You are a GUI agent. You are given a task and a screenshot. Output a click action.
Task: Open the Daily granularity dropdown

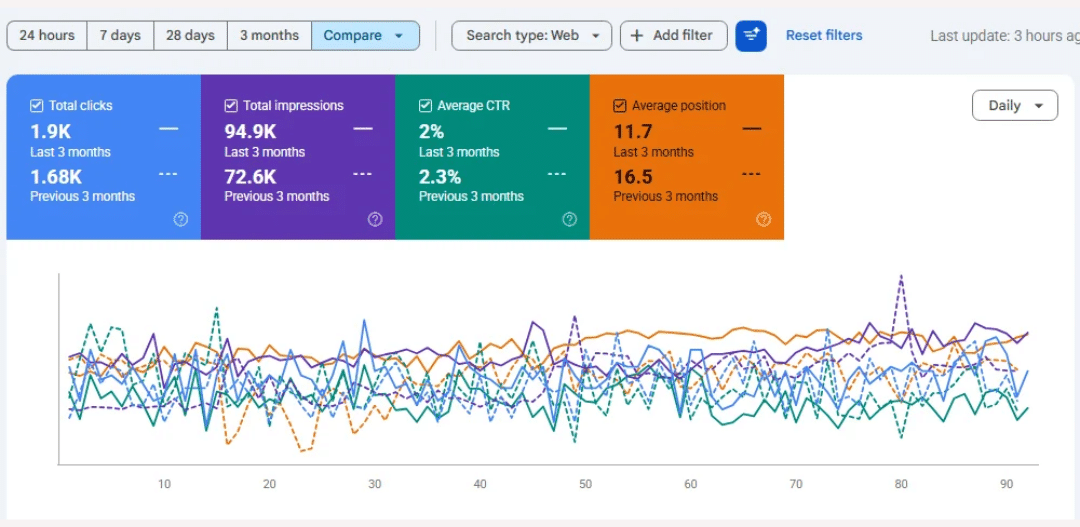click(x=1015, y=105)
